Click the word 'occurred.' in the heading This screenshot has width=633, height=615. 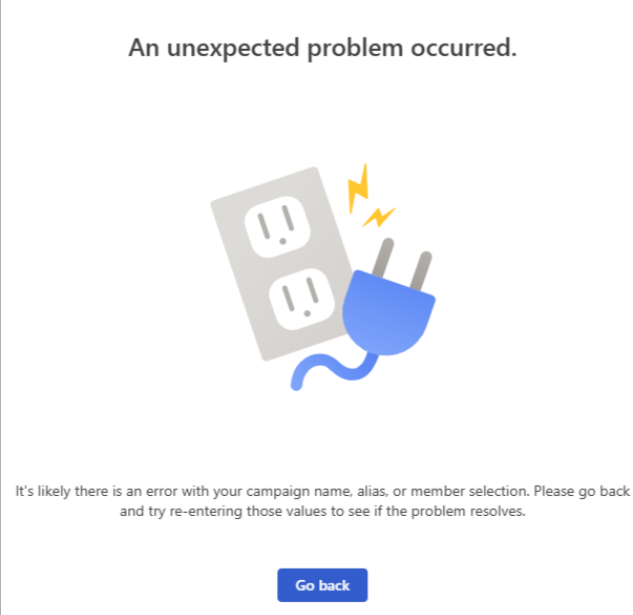point(464,48)
